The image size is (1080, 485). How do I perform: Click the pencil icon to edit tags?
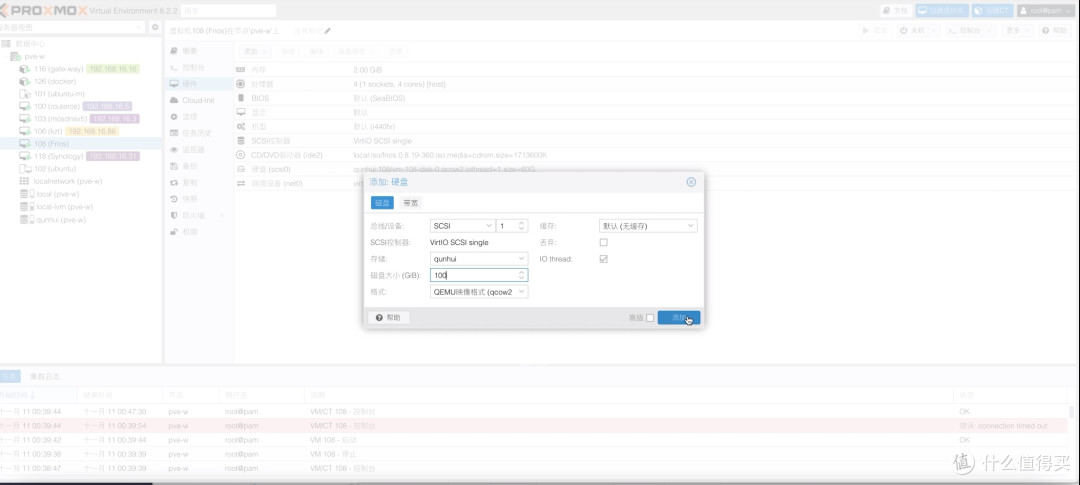pyautogui.click(x=328, y=31)
